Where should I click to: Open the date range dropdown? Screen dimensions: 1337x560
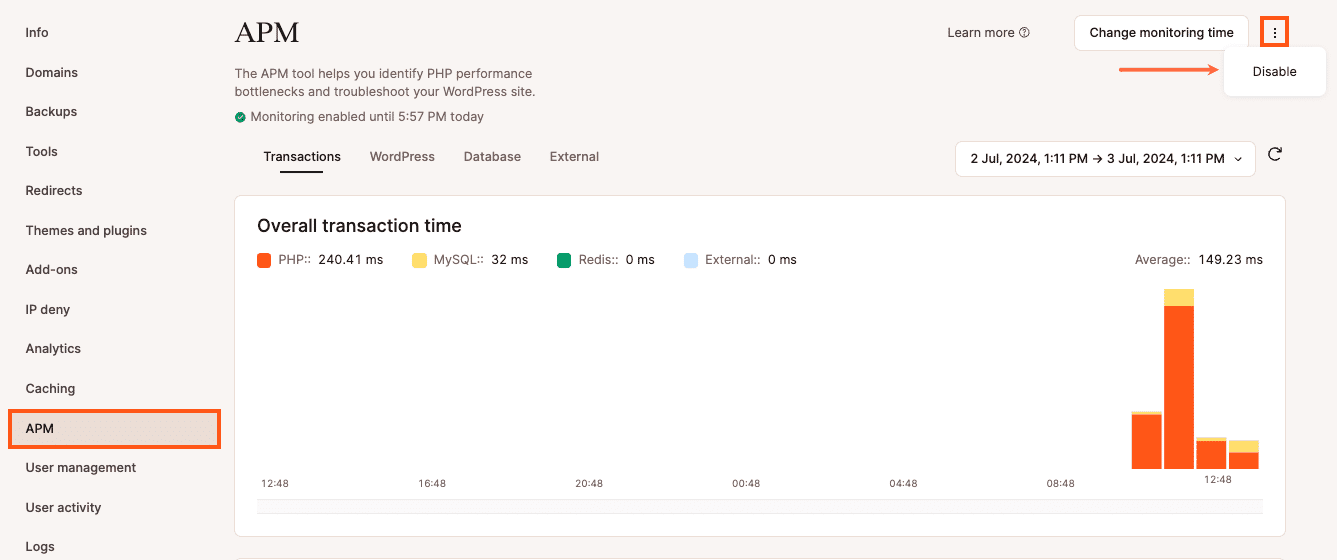point(1105,159)
